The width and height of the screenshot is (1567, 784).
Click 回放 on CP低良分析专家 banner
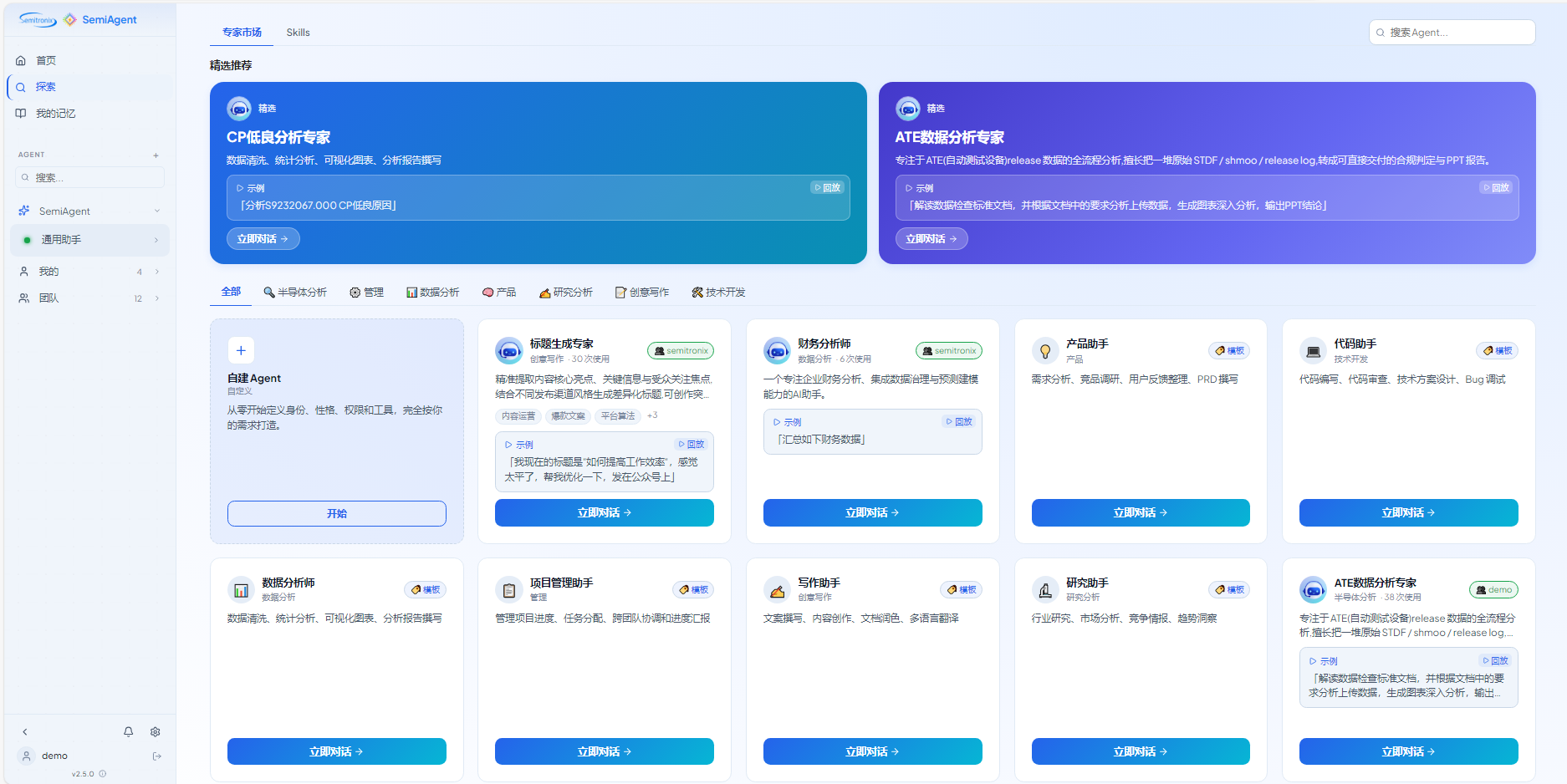(827, 188)
